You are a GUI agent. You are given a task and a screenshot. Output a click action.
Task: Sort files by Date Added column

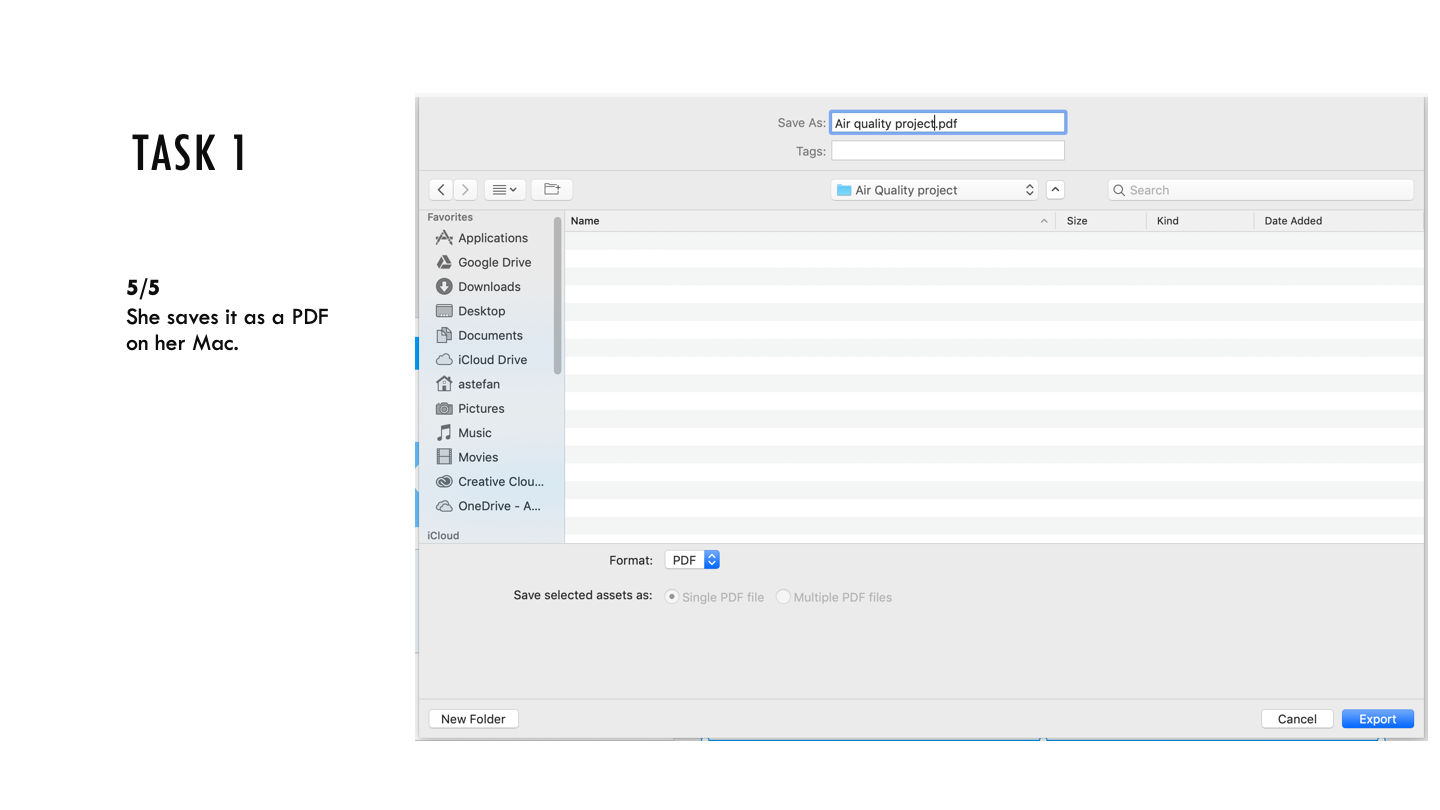click(x=1338, y=221)
